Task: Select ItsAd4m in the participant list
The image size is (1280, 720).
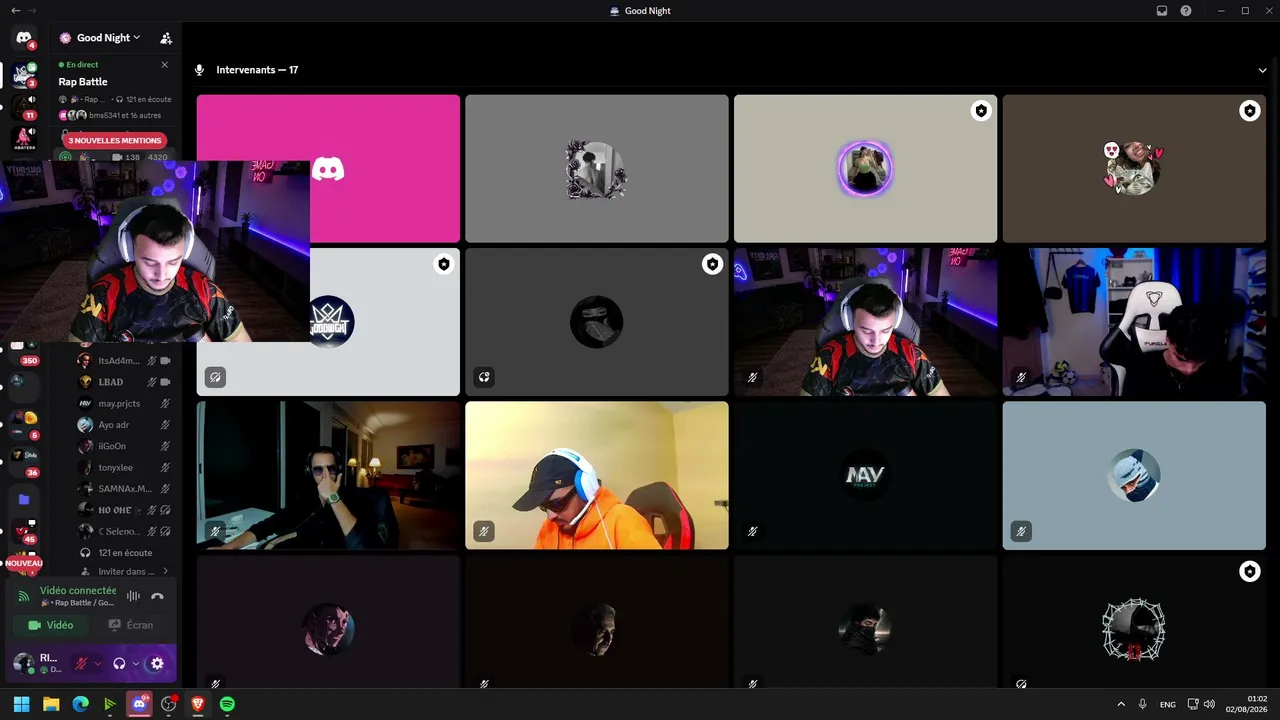Action: pos(124,360)
